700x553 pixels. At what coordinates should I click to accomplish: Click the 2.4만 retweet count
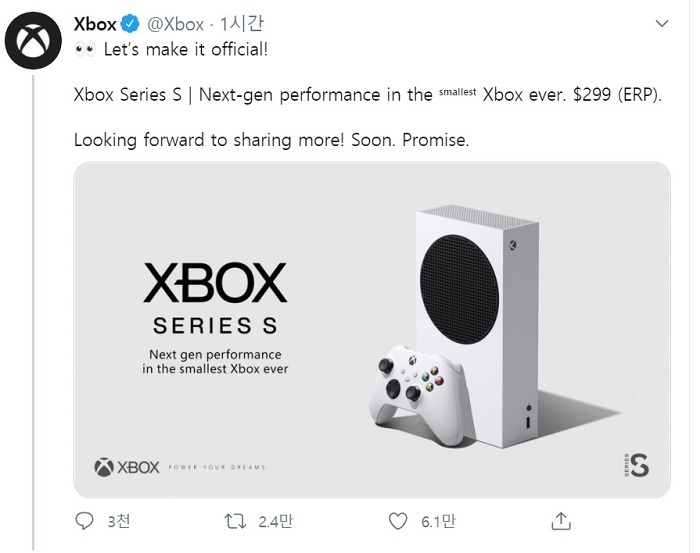pyautogui.click(x=274, y=521)
